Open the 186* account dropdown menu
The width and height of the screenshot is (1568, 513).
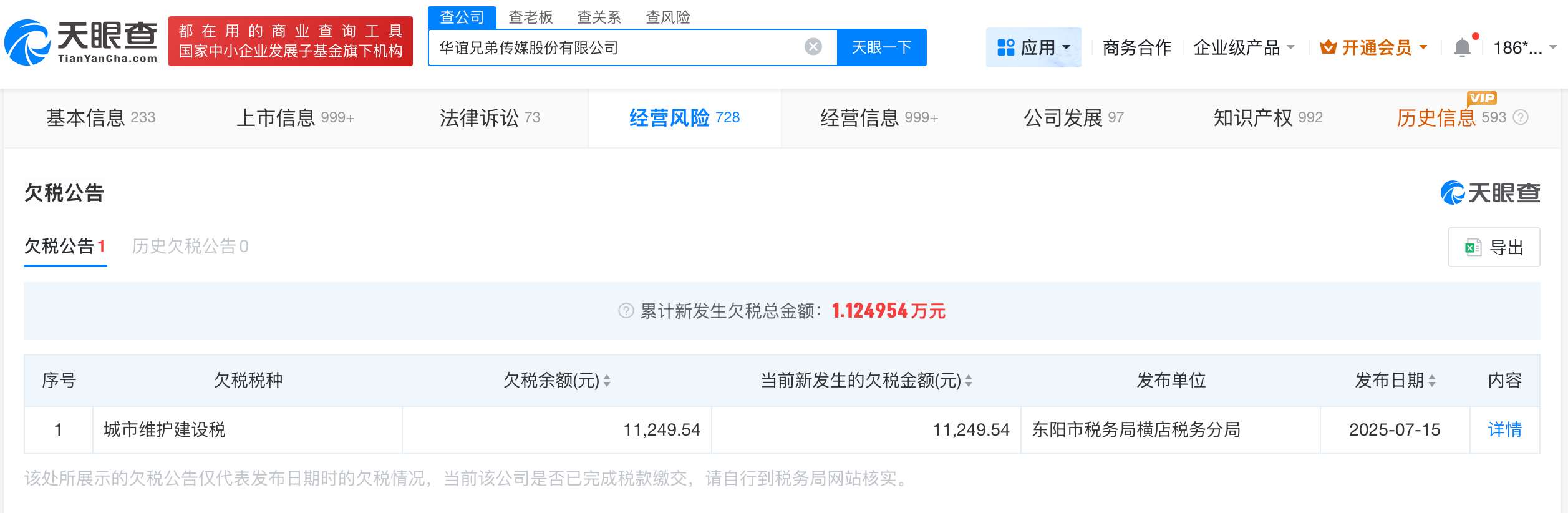(1553, 47)
